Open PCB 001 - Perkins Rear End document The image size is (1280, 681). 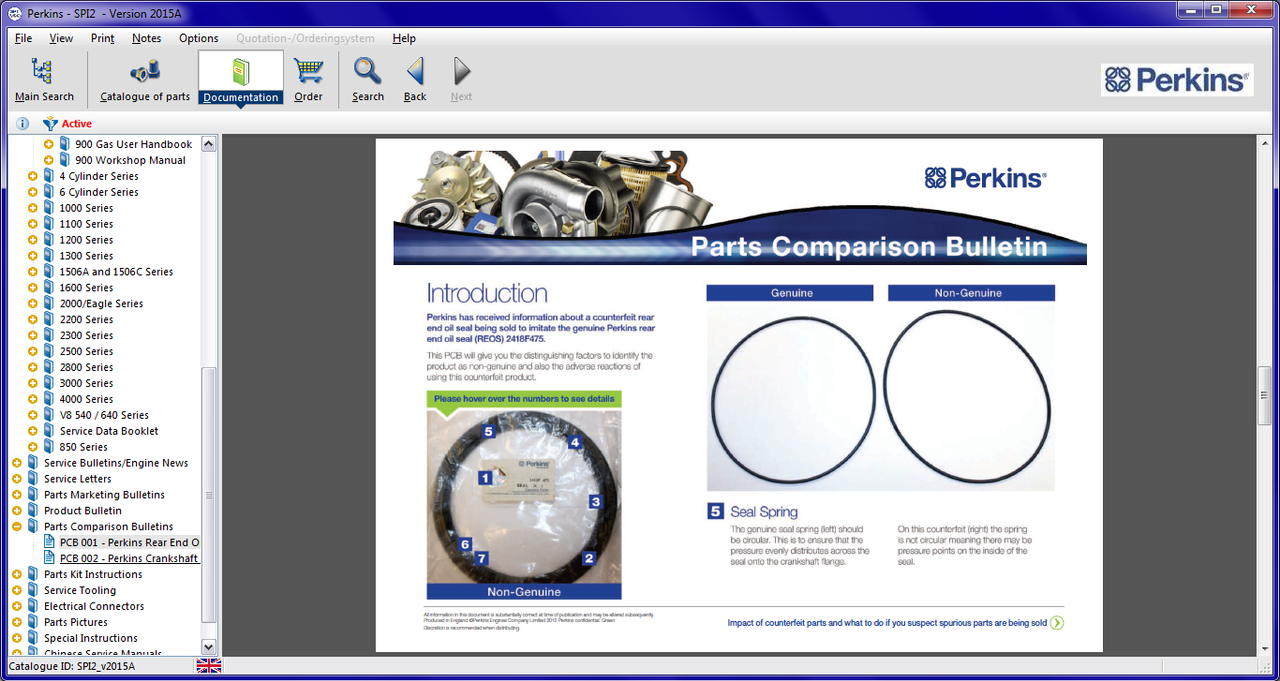pos(129,542)
